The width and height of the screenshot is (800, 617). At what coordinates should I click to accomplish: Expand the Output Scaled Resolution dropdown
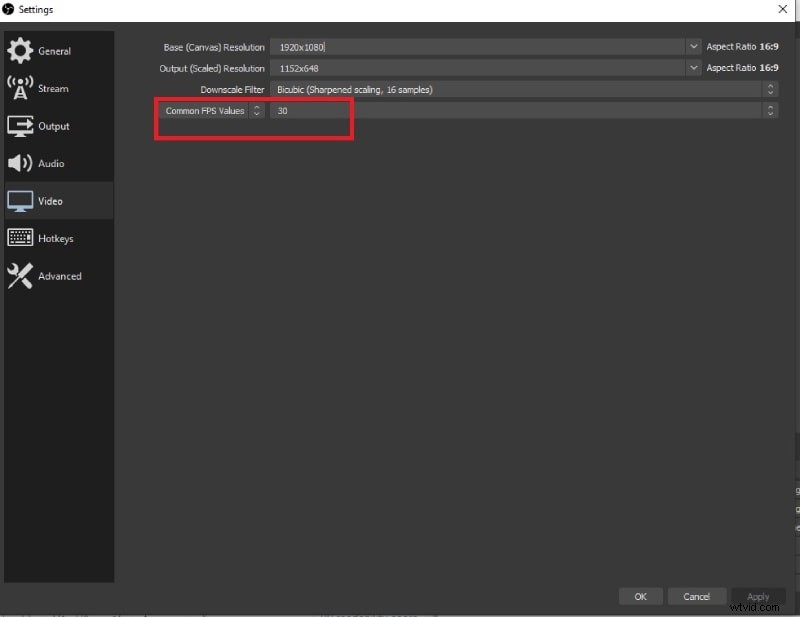[693, 67]
